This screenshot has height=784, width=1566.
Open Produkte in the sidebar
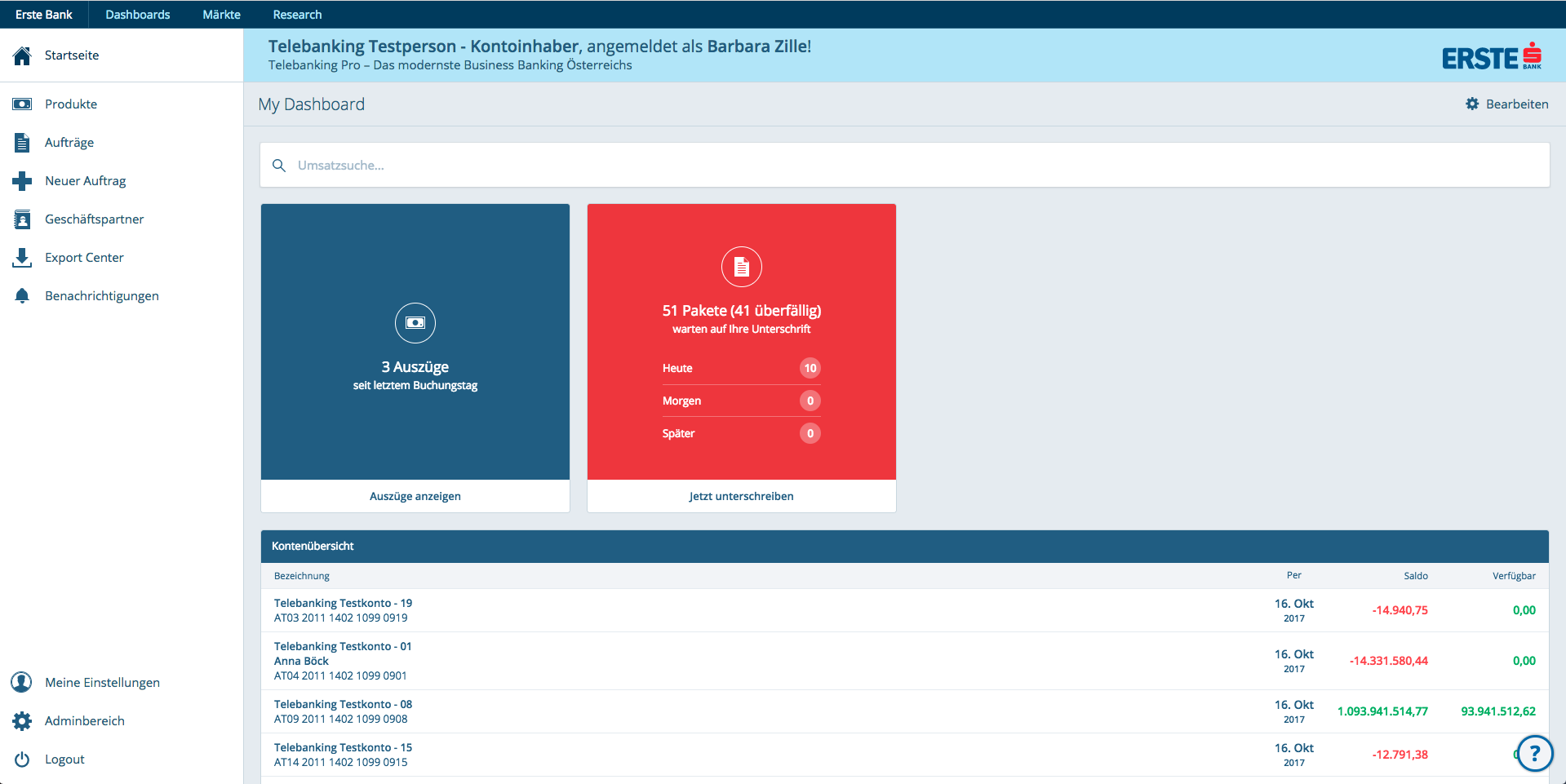71,104
